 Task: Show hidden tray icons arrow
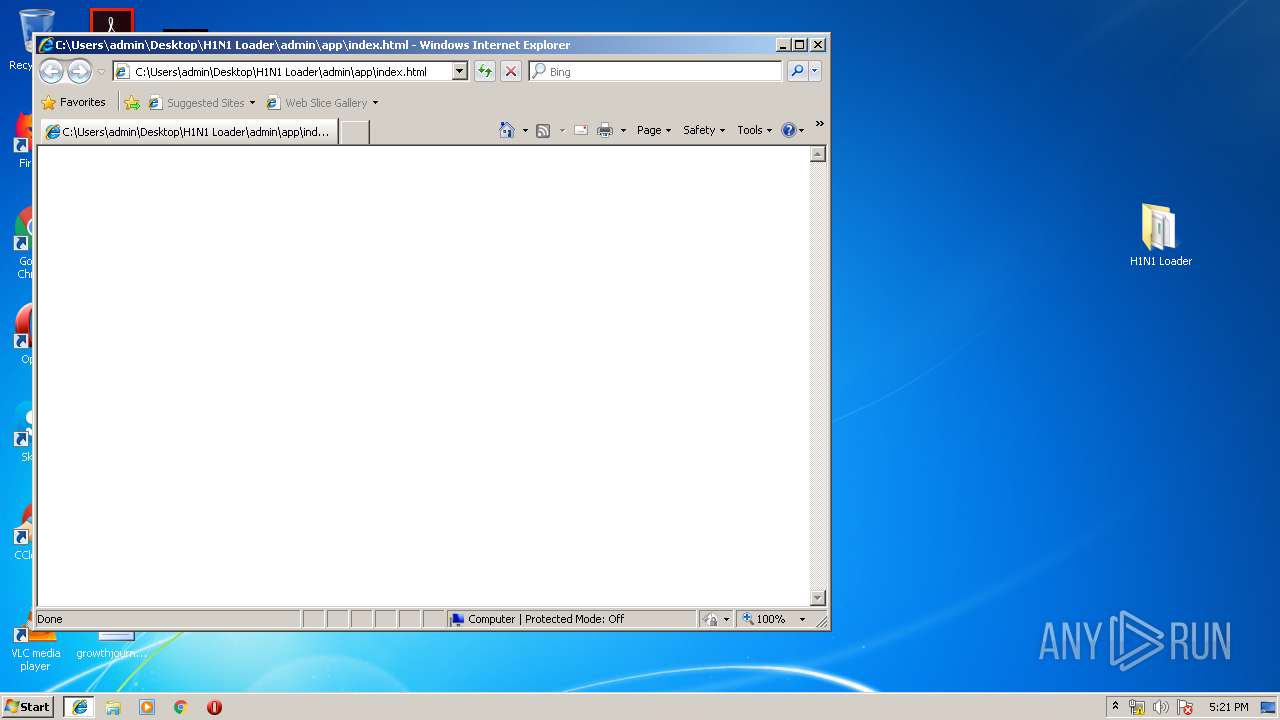pos(1115,707)
